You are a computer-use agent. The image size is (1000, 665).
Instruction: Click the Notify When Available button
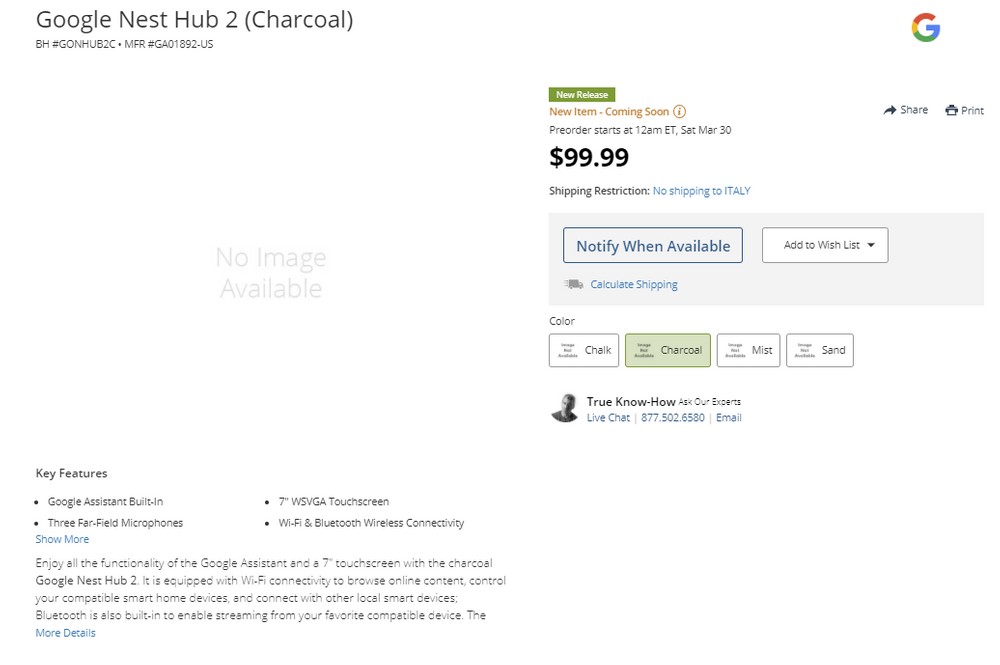[652, 245]
